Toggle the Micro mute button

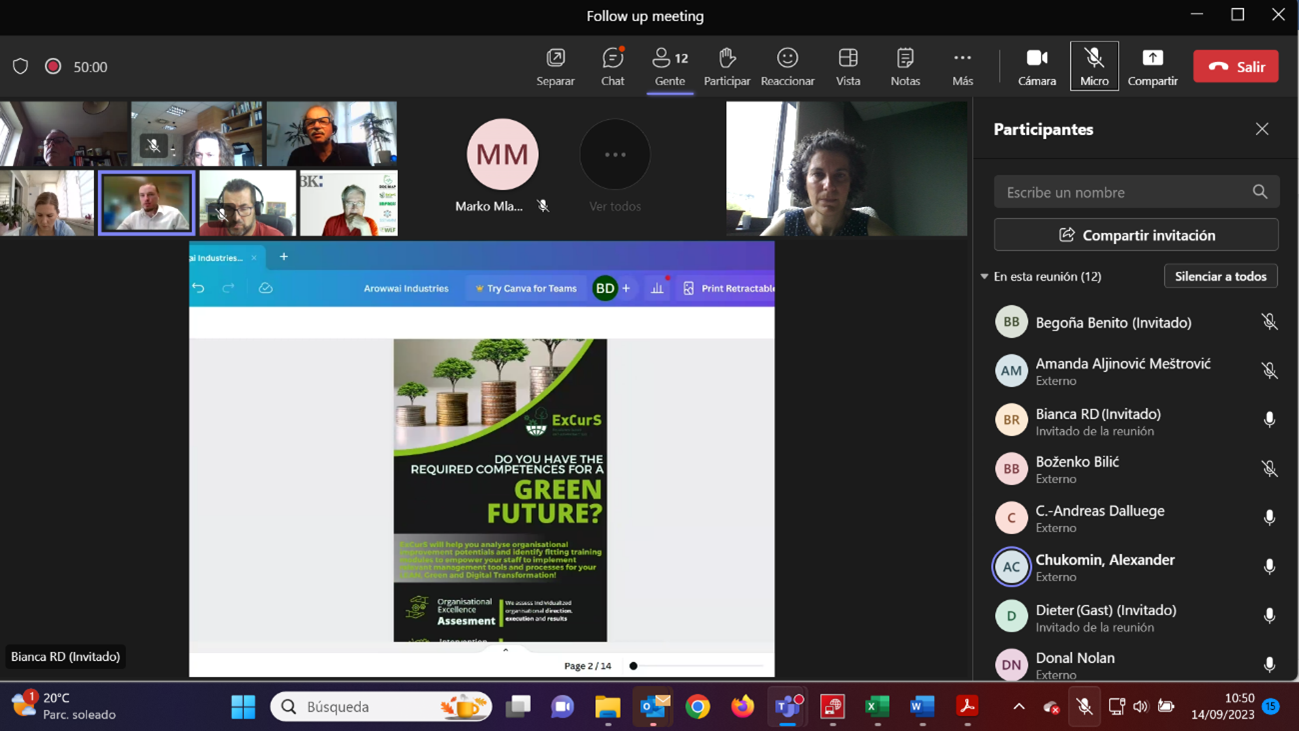tap(1094, 67)
